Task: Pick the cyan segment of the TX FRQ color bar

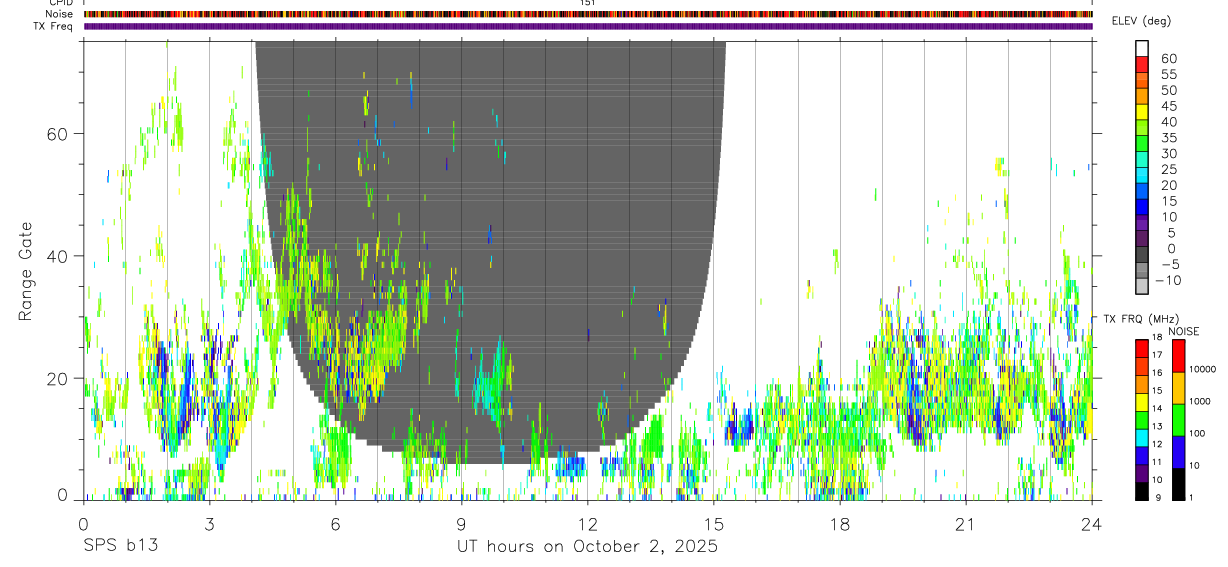Action: tap(1142, 439)
